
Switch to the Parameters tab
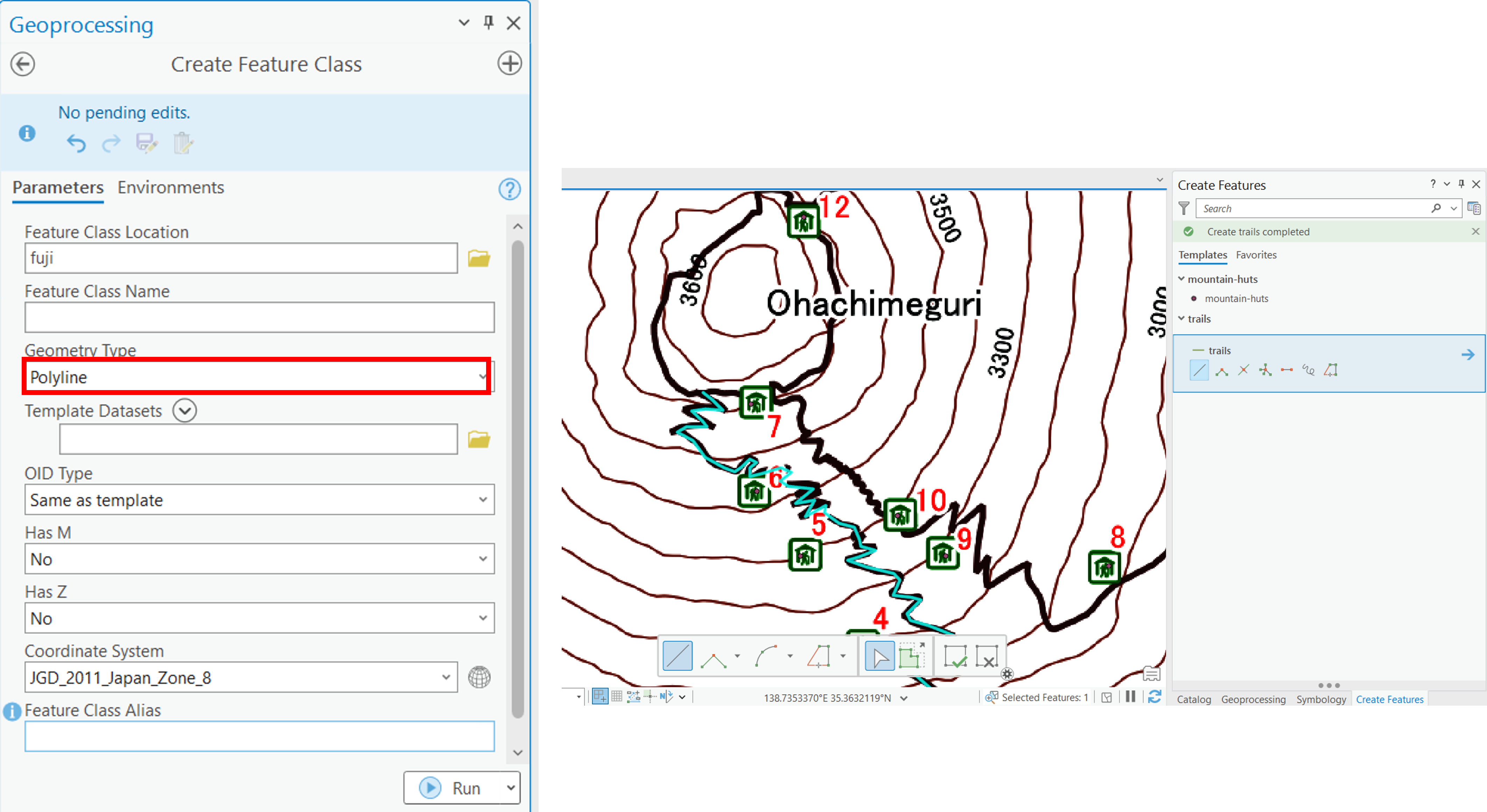pos(58,188)
